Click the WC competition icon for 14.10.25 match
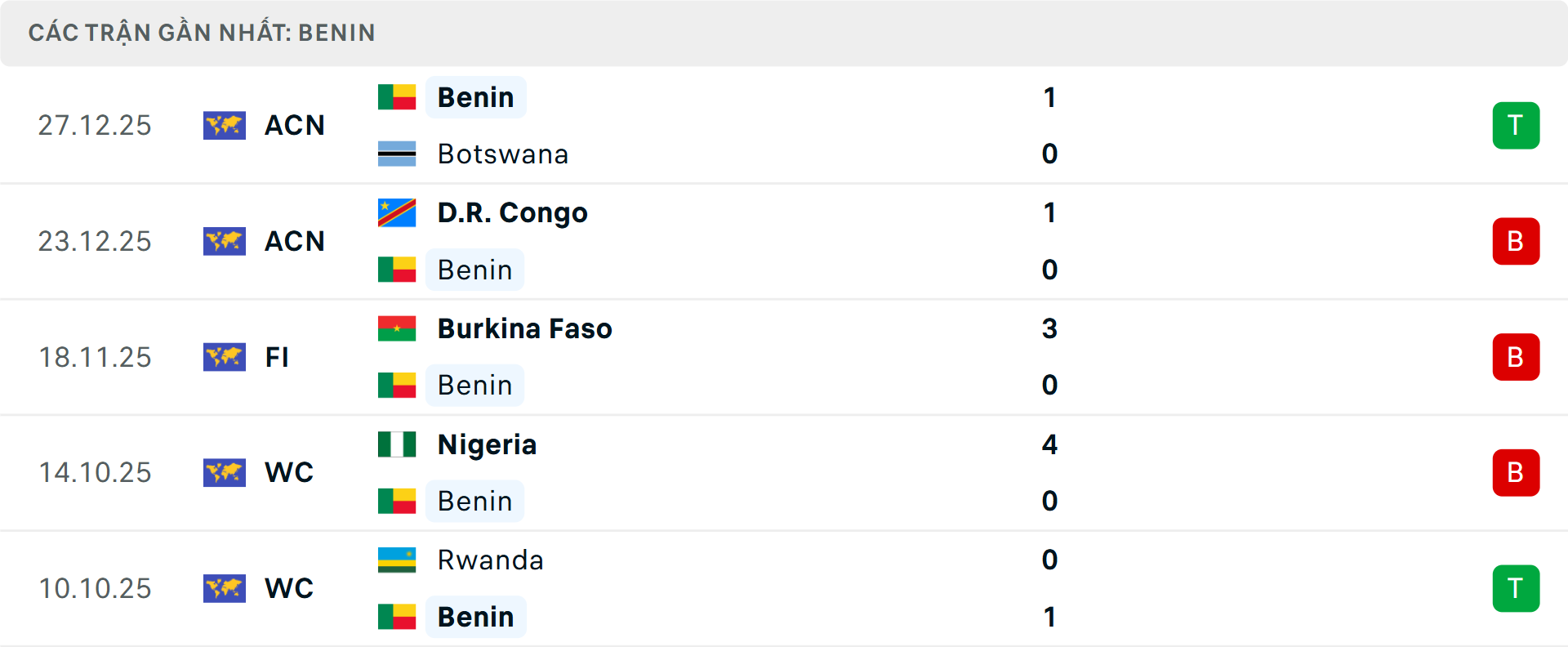The height and width of the screenshot is (647, 1568). pos(225,473)
